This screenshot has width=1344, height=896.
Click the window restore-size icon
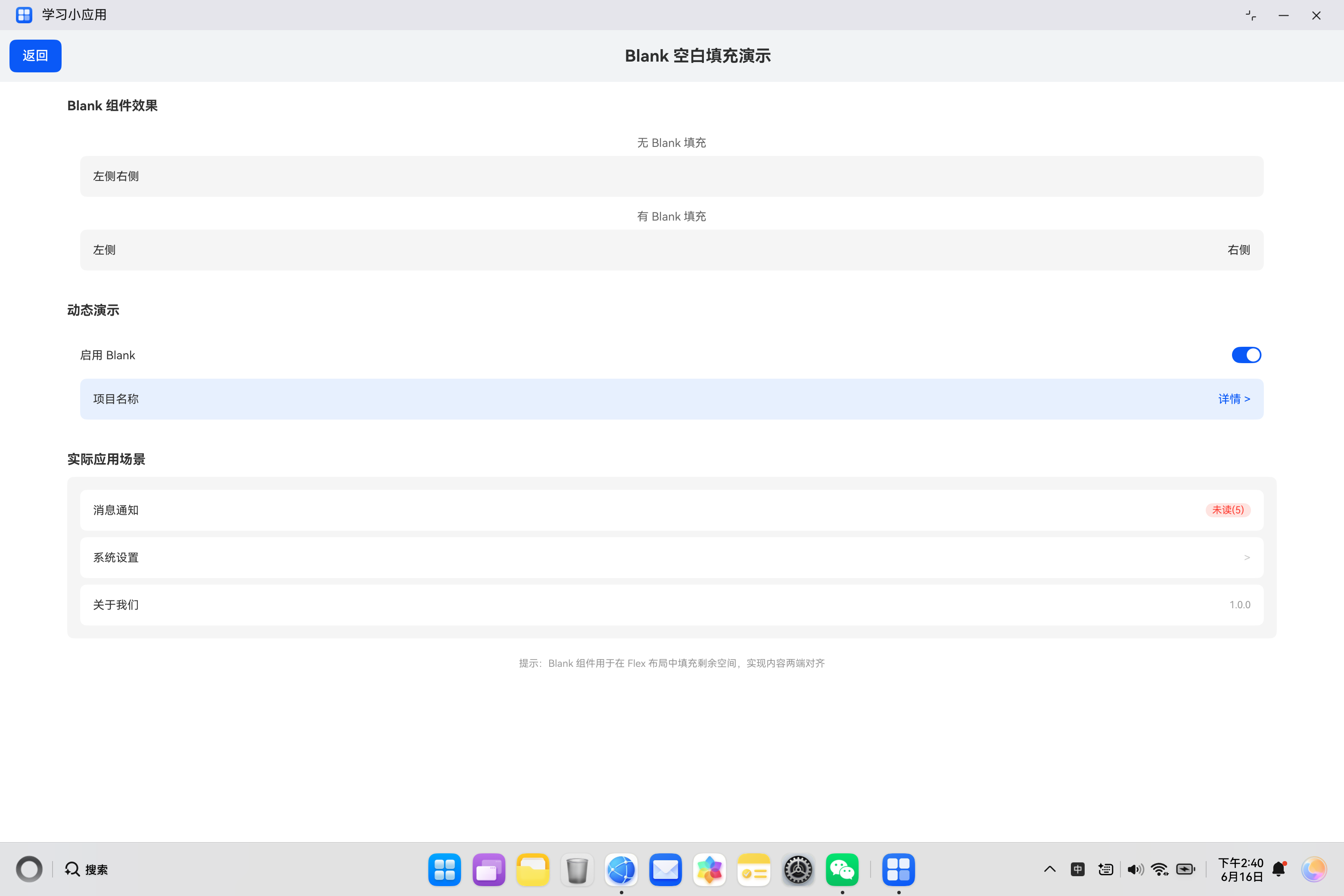point(1251,16)
